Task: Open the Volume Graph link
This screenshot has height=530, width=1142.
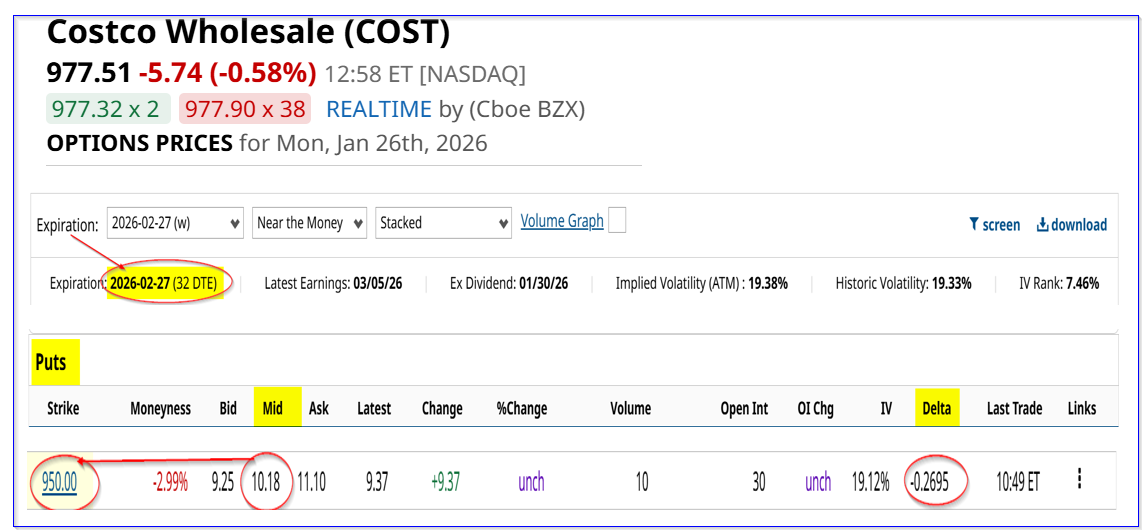Action: [562, 221]
